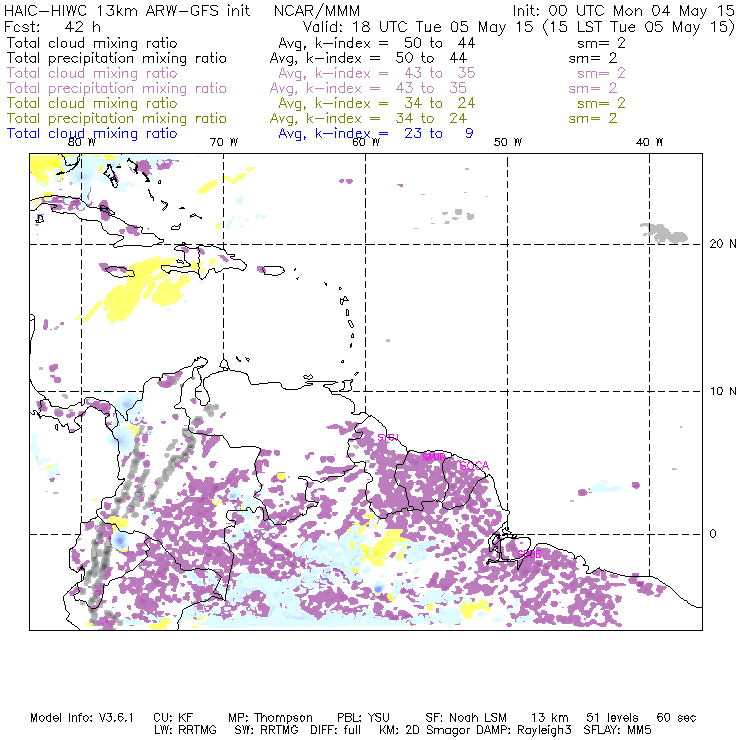Click the 'SMJP' station marker on map

click(x=433, y=457)
